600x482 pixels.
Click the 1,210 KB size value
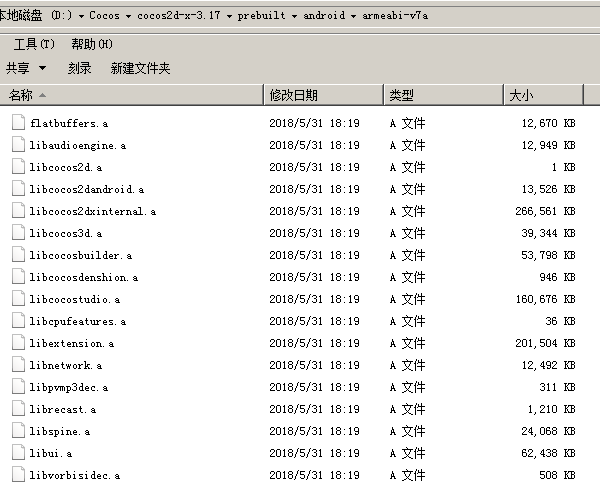tap(551, 409)
